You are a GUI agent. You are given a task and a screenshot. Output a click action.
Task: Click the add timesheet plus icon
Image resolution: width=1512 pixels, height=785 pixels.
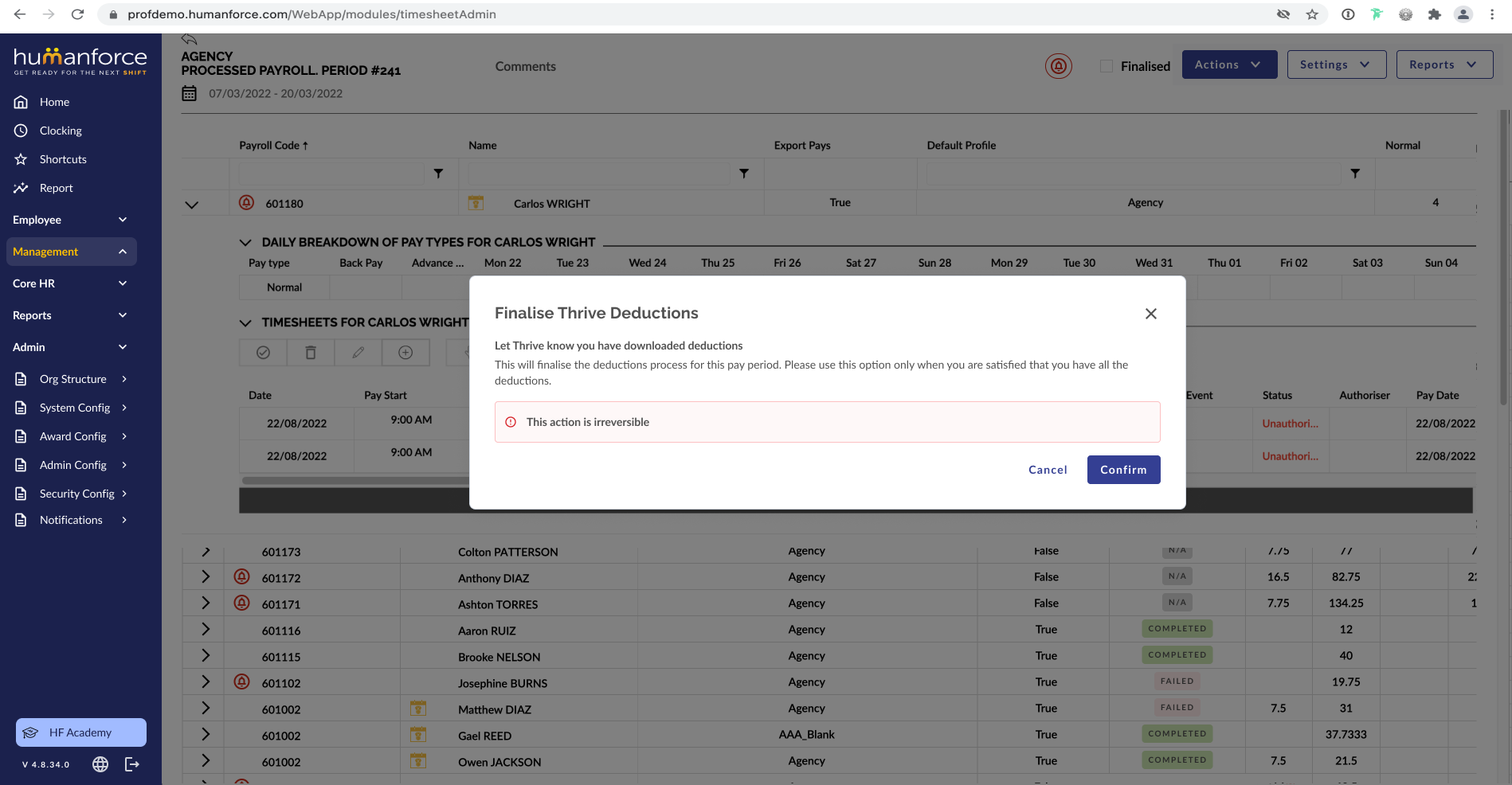coord(405,353)
